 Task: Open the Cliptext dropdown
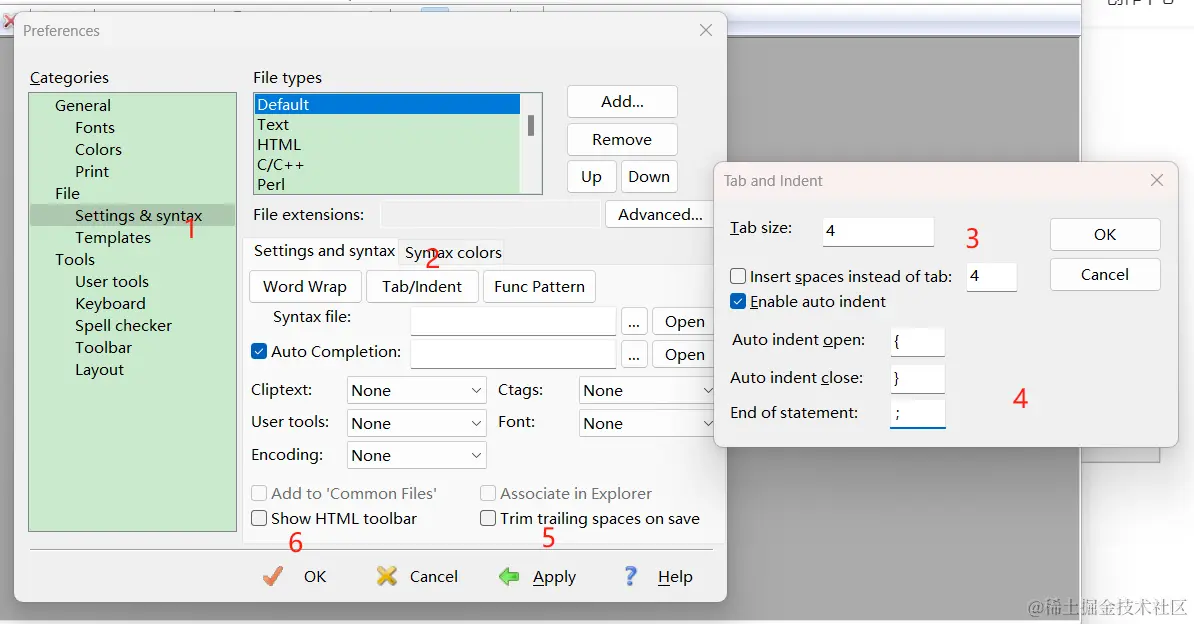click(417, 390)
